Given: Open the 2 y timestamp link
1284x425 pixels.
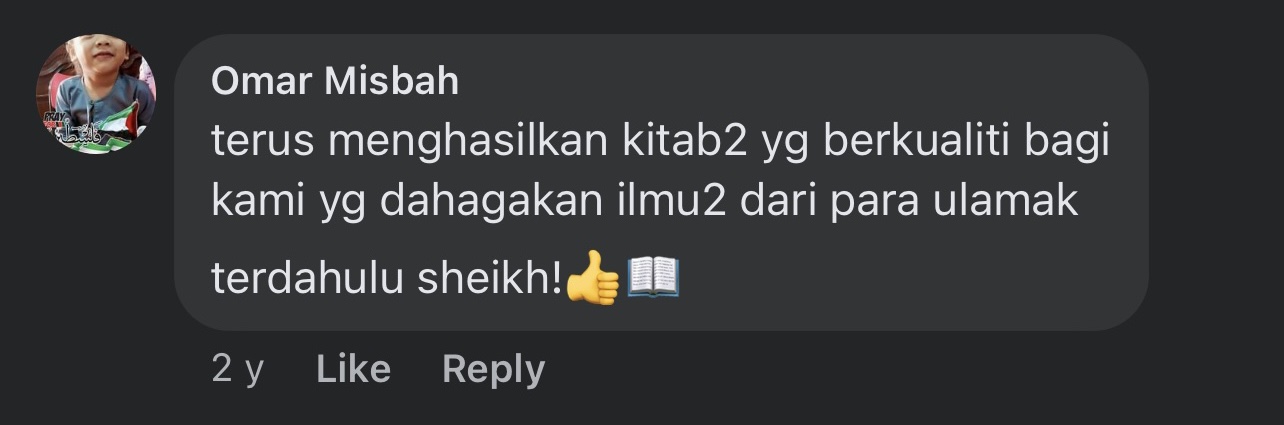Looking at the screenshot, I should (x=238, y=369).
